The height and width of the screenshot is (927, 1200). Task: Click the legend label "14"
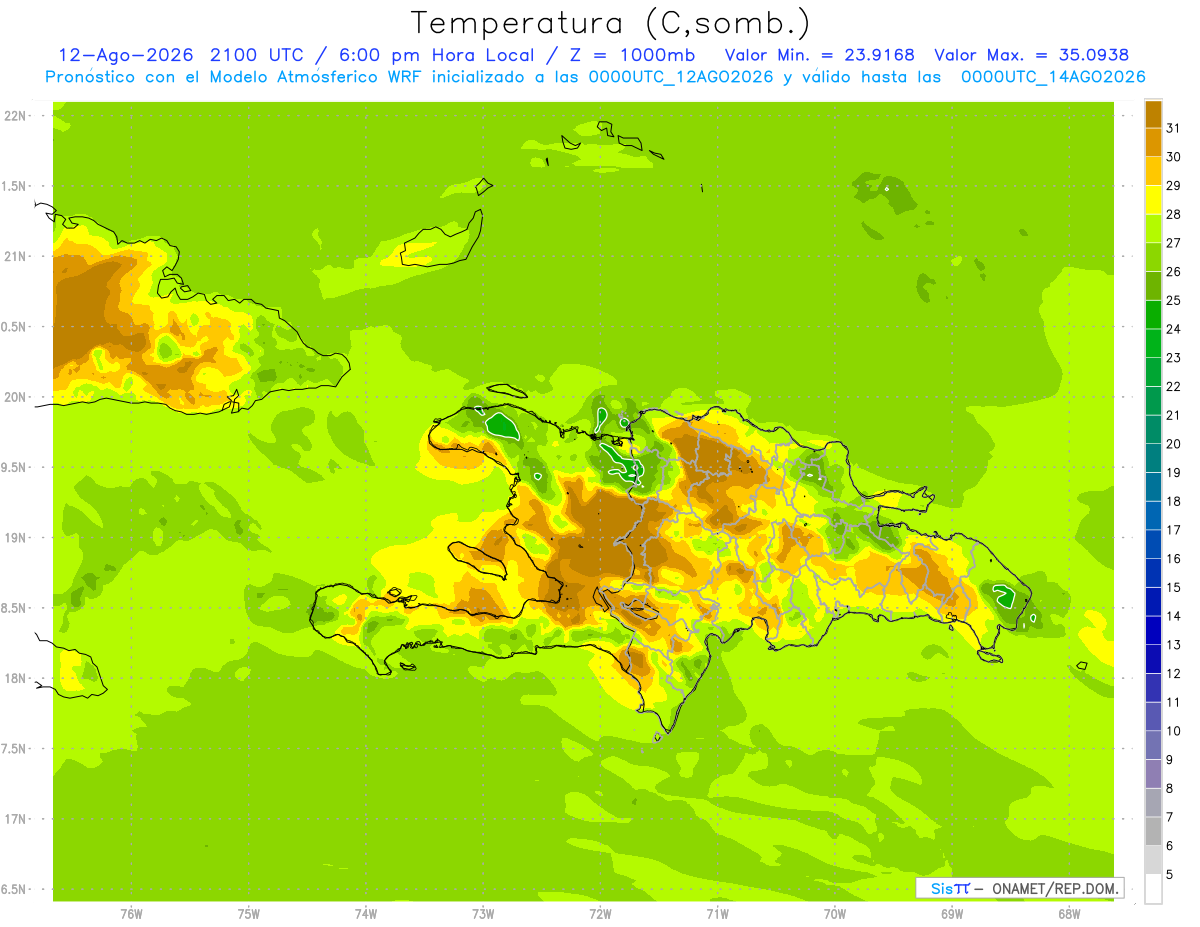click(x=1174, y=616)
